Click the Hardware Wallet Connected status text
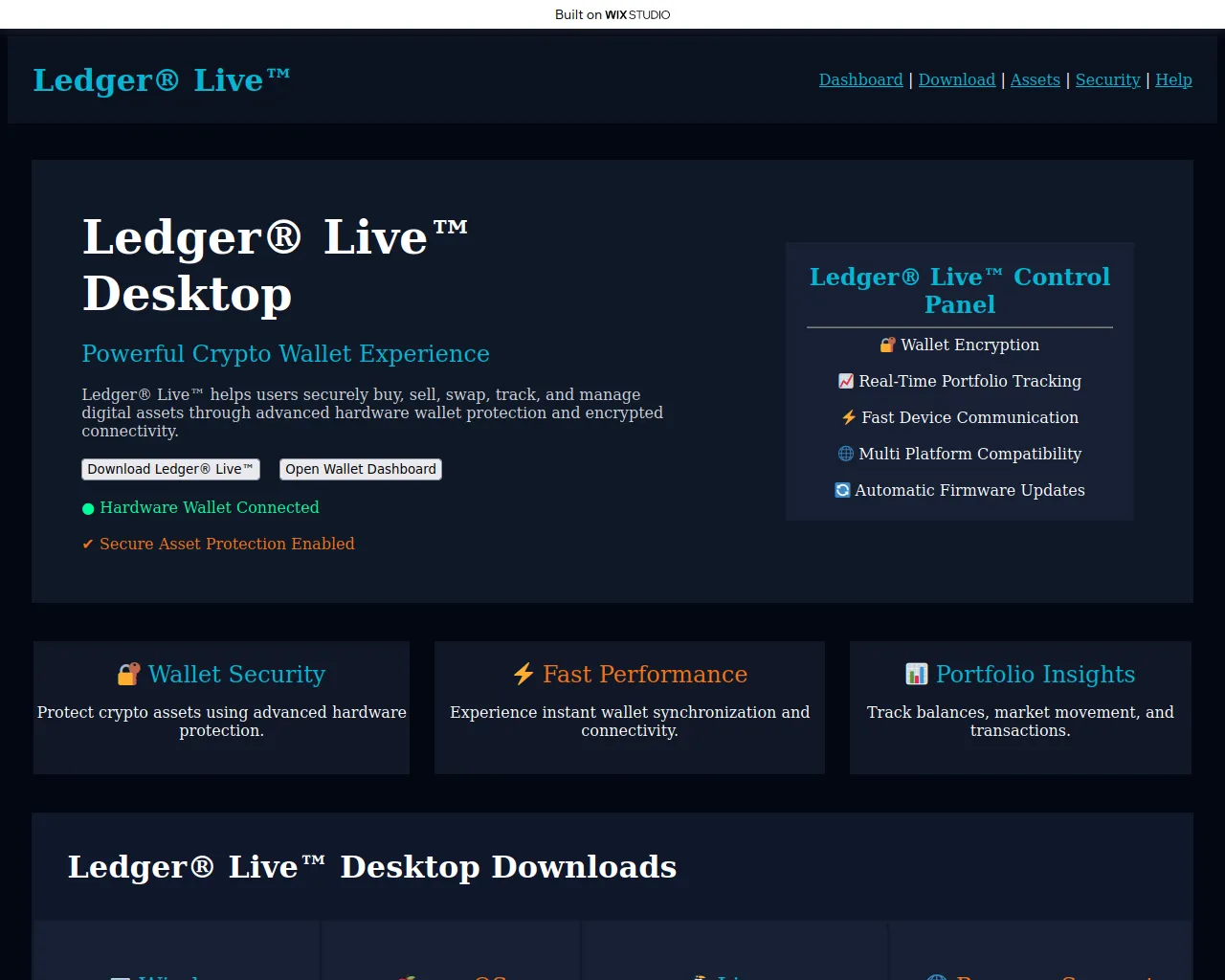Screen dimensions: 1225x980 210,507
